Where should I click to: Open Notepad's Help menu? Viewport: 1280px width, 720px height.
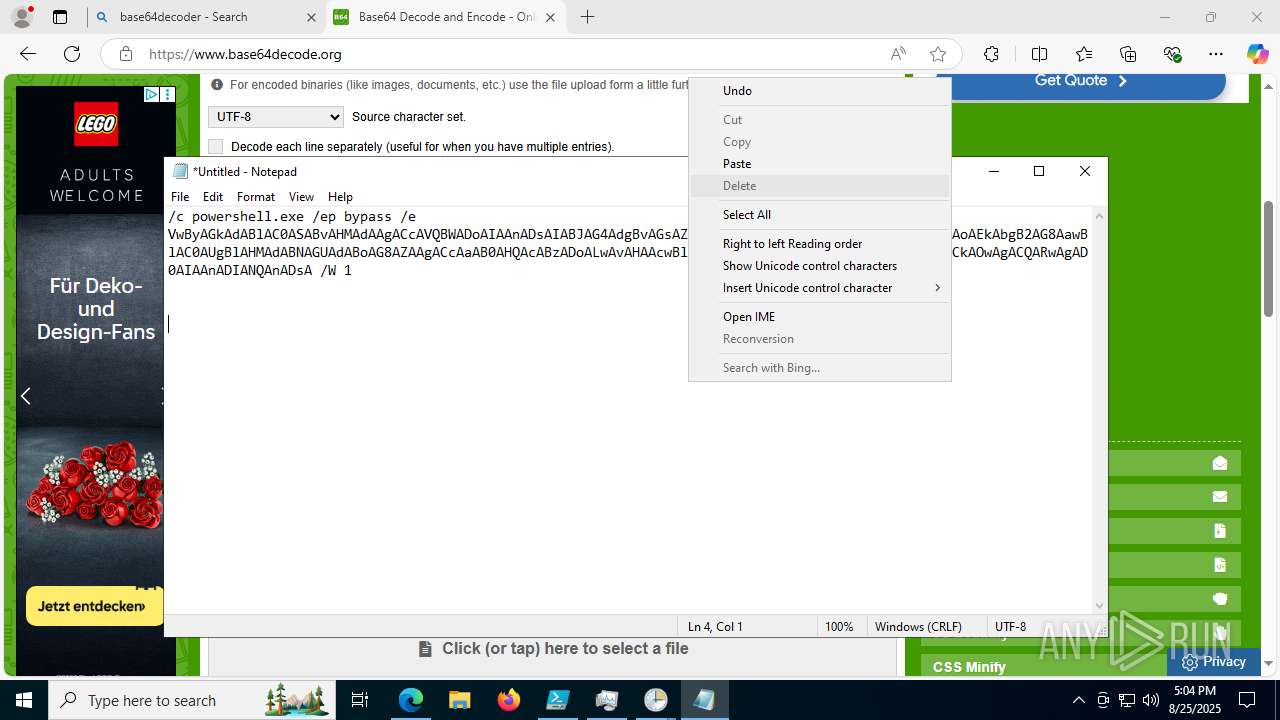pyautogui.click(x=341, y=197)
